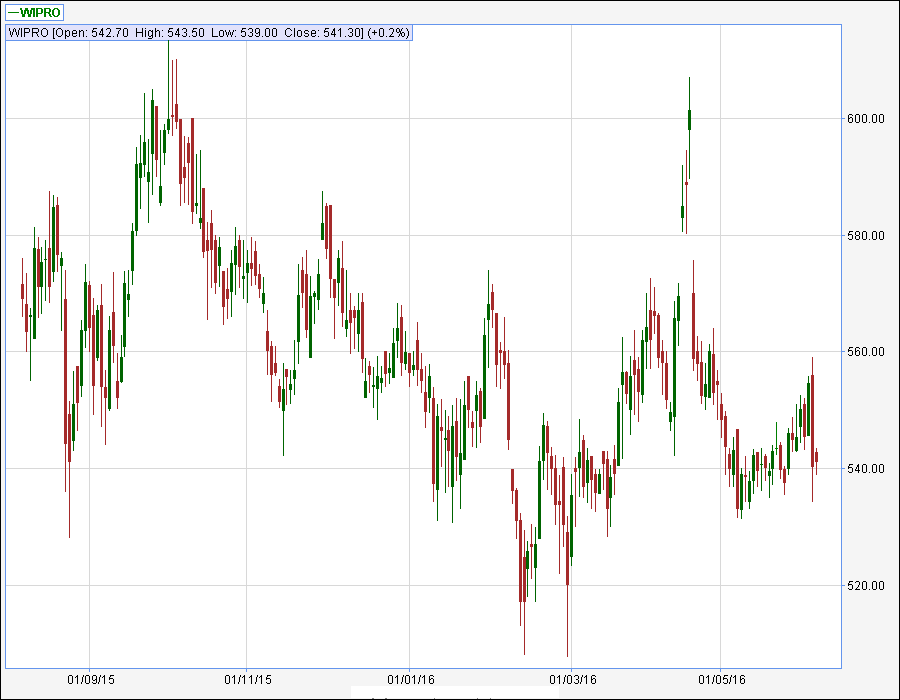Click the 560.00 price axis label

pyautogui.click(x=866, y=352)
